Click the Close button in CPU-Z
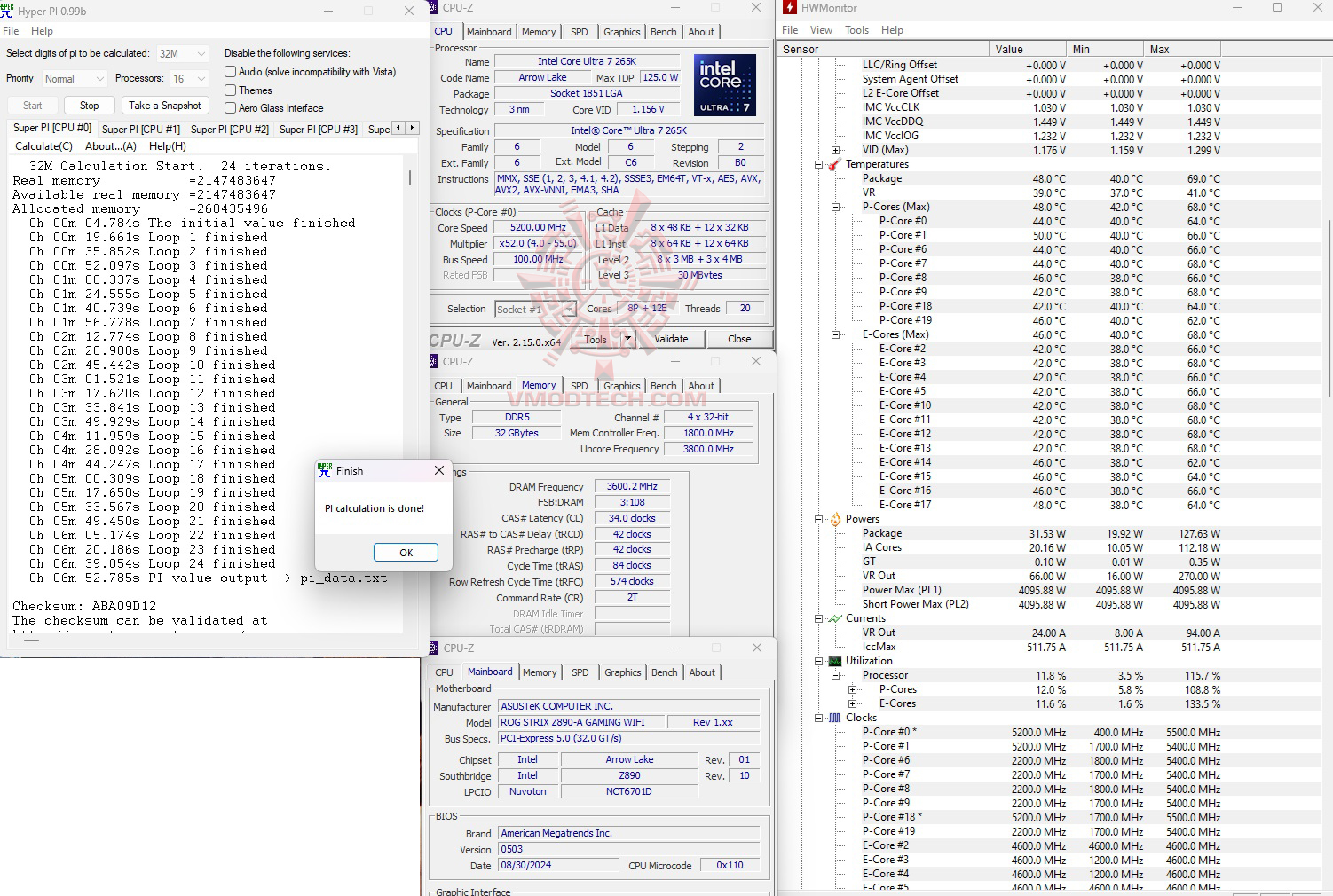This screenshot has height=896, width=1333. 739,339
